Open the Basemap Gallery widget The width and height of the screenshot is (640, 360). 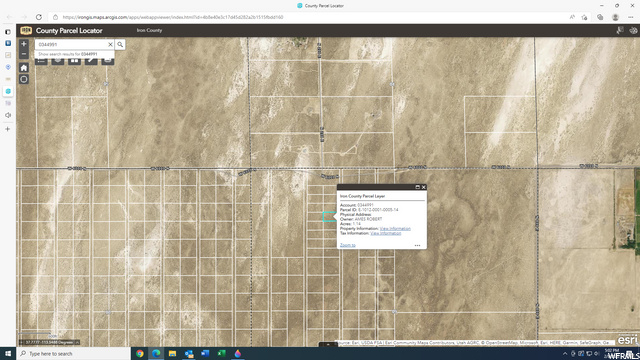(74, 61)
